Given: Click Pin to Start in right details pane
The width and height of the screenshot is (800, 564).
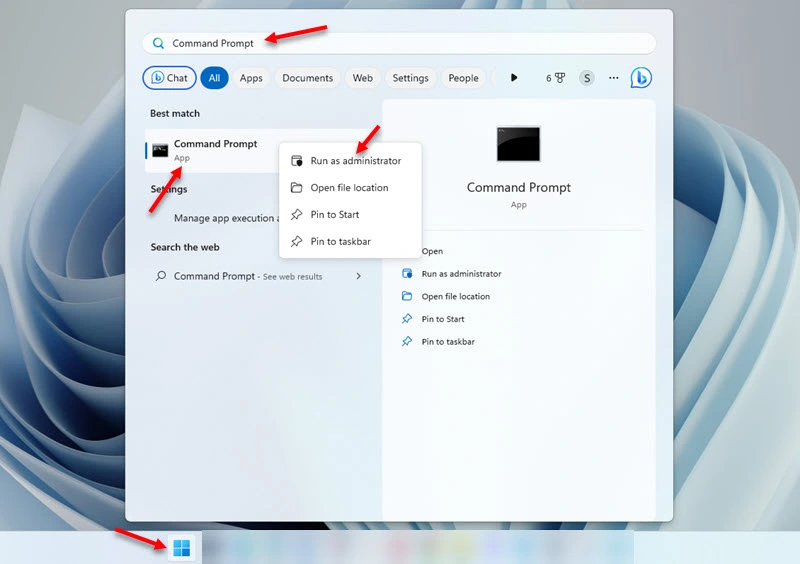Looking at the screenshot, I should coord(443,319).
